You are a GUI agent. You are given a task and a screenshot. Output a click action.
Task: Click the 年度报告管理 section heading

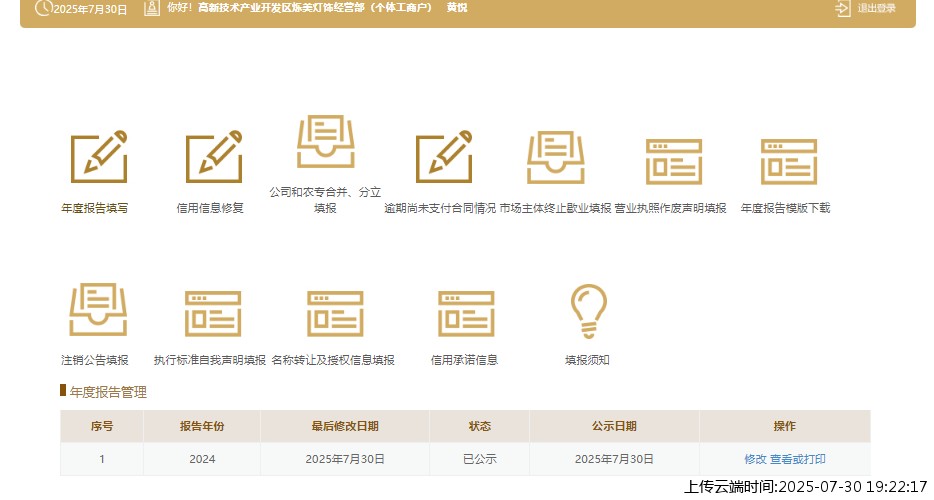point(108,392)
